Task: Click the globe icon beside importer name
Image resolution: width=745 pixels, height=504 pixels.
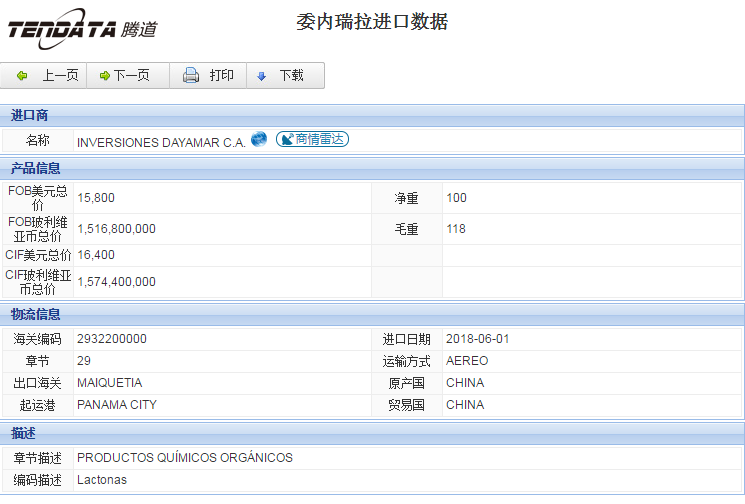Action: (x=259, y=139)
